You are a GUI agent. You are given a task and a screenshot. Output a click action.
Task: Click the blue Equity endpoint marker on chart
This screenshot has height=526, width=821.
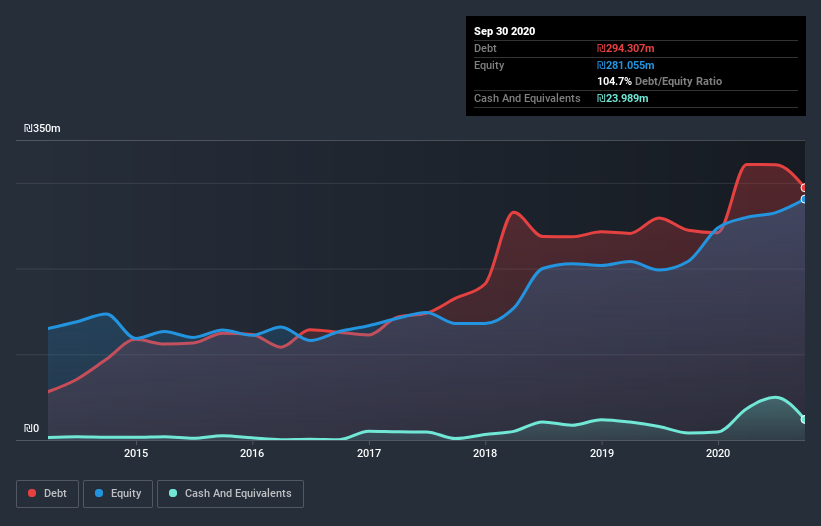tap(804, 199)
